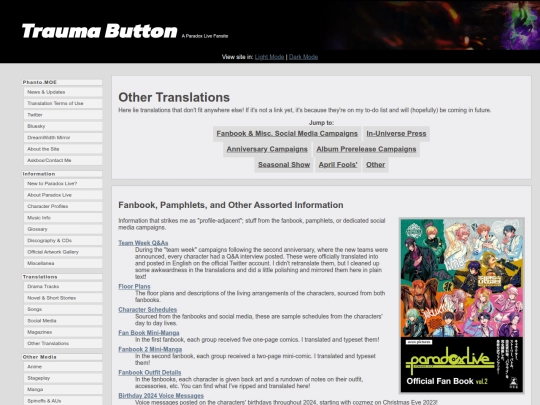Screen dimensions: 540x405
Task: Open the Team Week Q&As link
Action: [143, 243]
